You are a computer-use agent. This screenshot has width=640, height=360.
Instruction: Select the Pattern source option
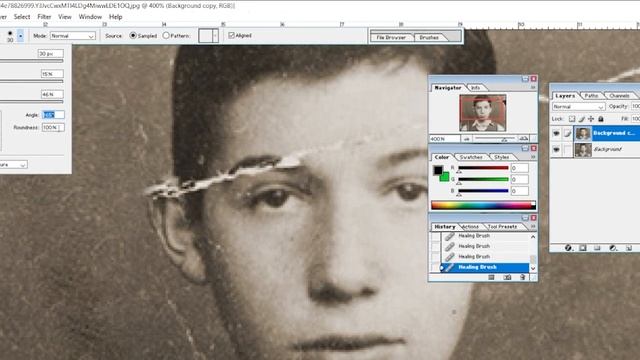pos(166,36)
